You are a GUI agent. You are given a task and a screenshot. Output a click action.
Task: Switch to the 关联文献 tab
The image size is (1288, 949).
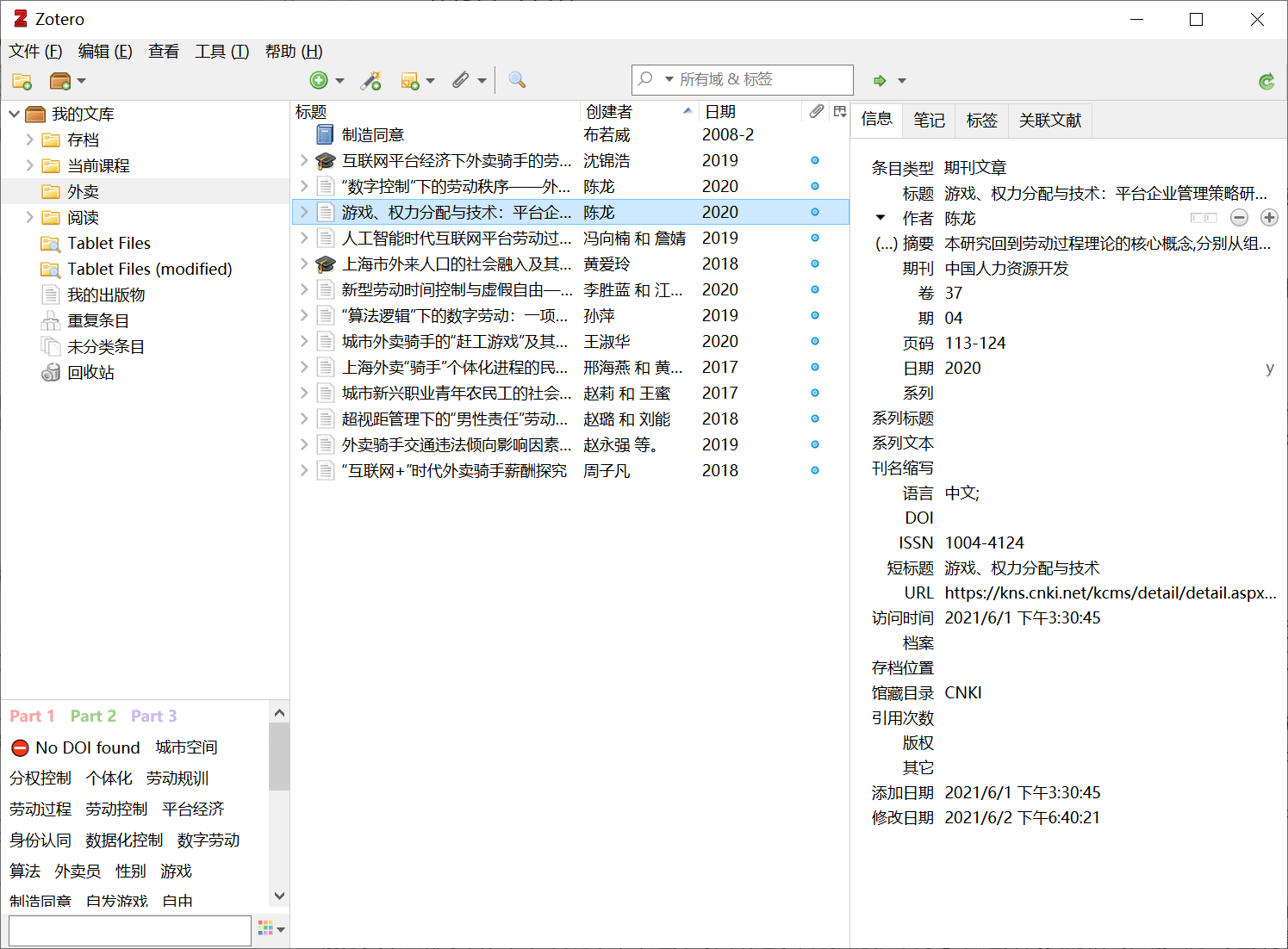click(1050, 121)
